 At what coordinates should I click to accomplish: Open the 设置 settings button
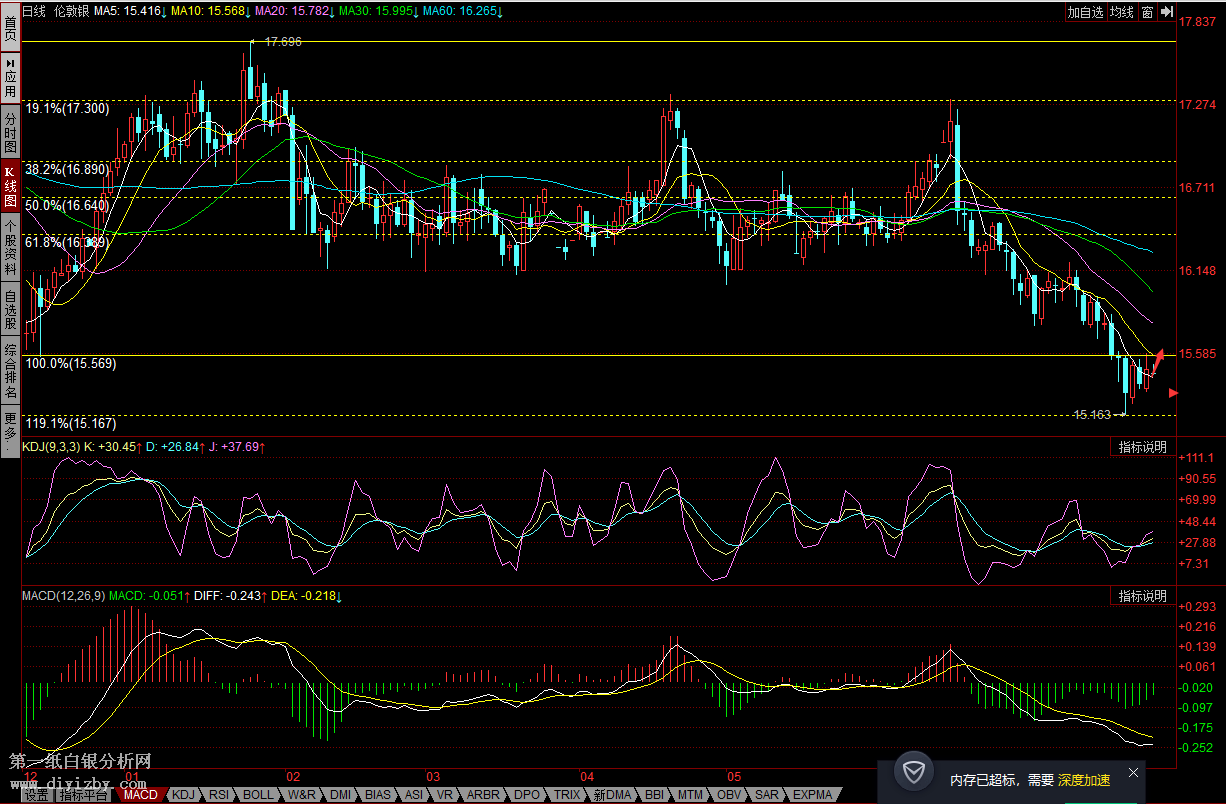click(x=37, y=796)
